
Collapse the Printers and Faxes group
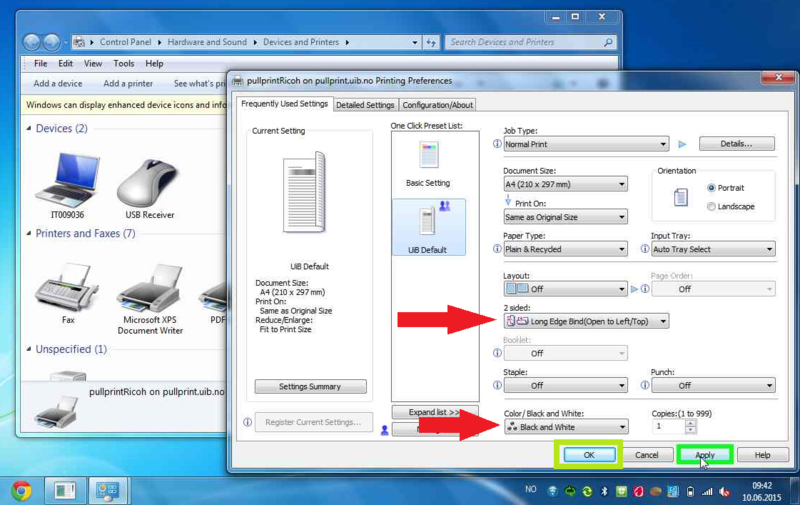pyautogui.click(x=29, y=234)
